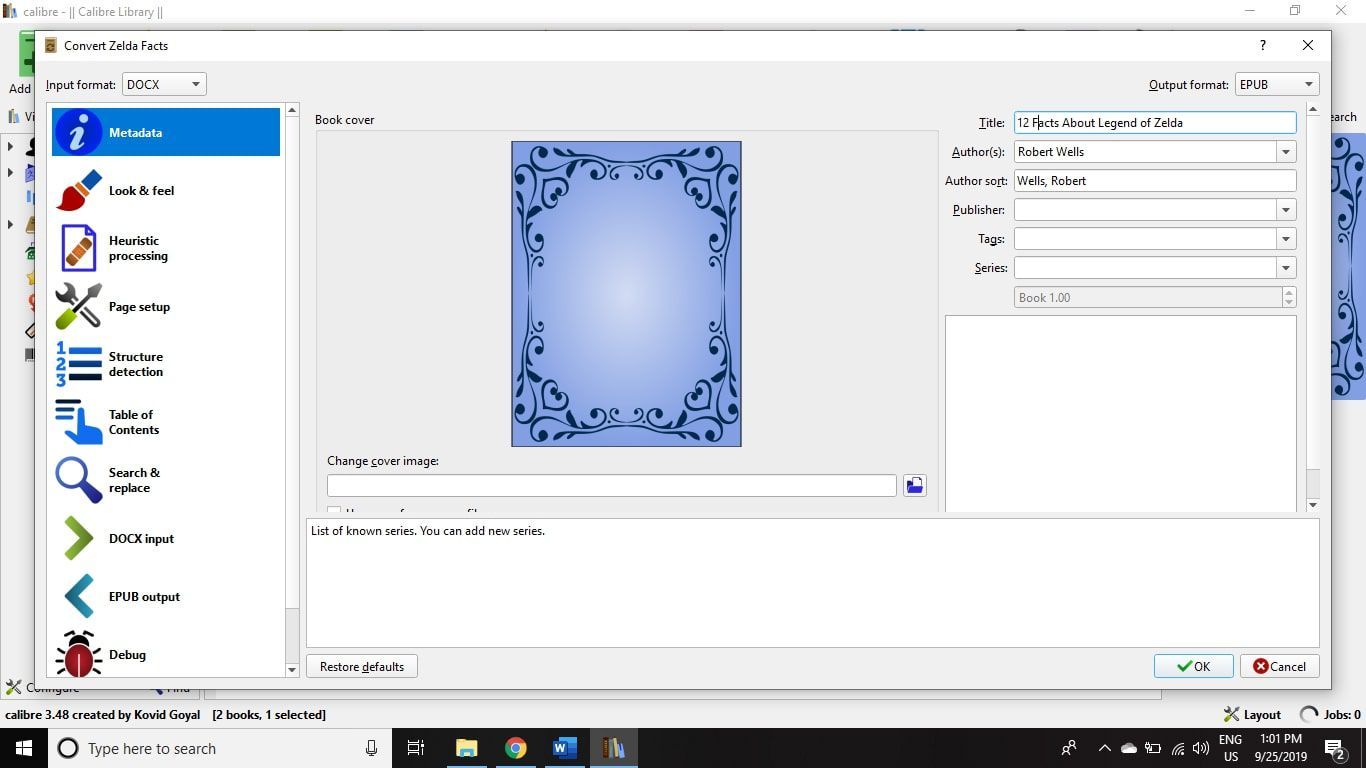Open Page setup section
This screenshot has width=1366, height=768.
(x=166, y=306)
